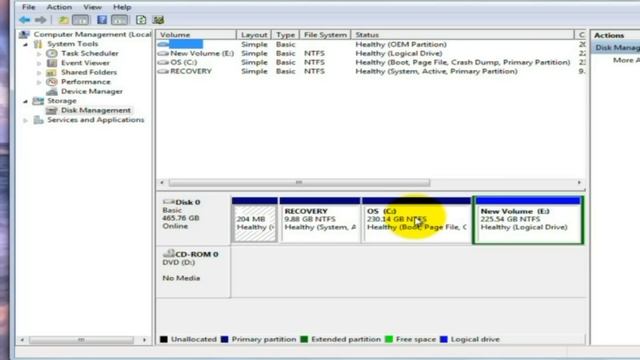The height and width of the screenshot is (360, 640).
Task: Expand the Performance node arrow
Action: (39, 82)
